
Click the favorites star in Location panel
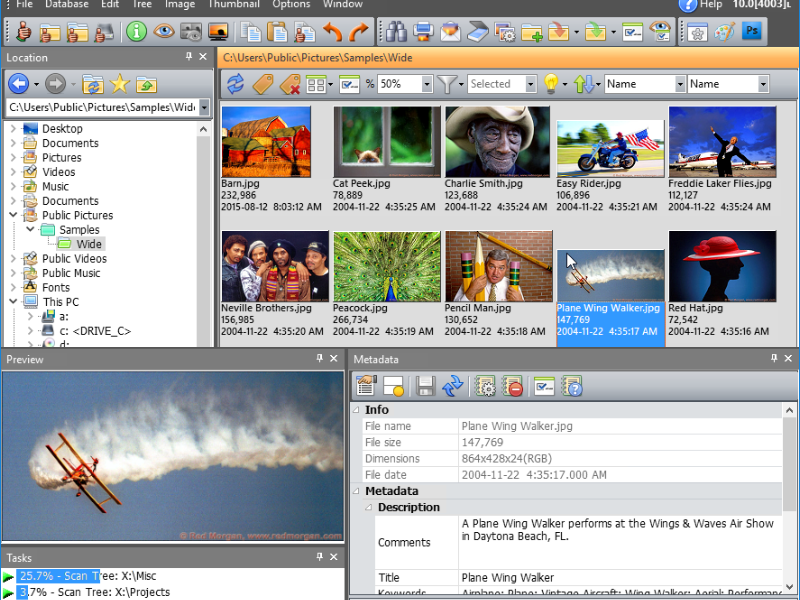(120, 84)
